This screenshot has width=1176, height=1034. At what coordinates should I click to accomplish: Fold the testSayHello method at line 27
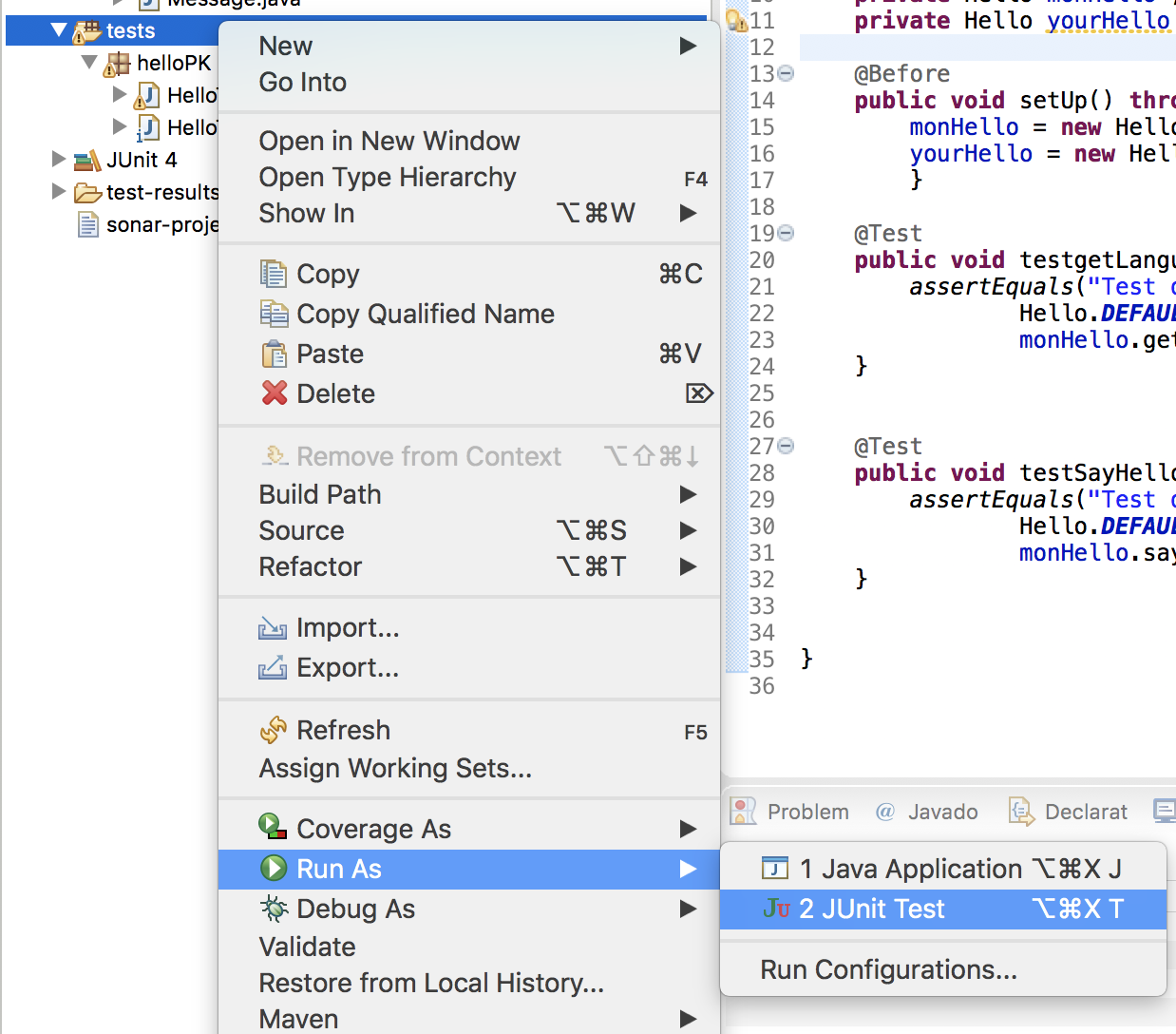click(787, 446)
